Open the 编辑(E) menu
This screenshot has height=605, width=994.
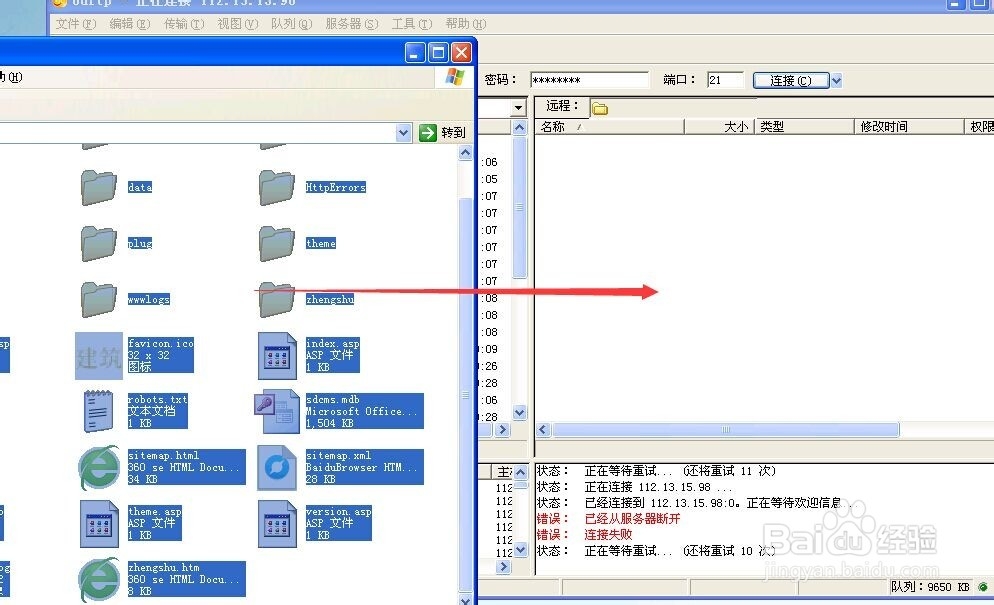pyautogui.click(x=129, y=24)
